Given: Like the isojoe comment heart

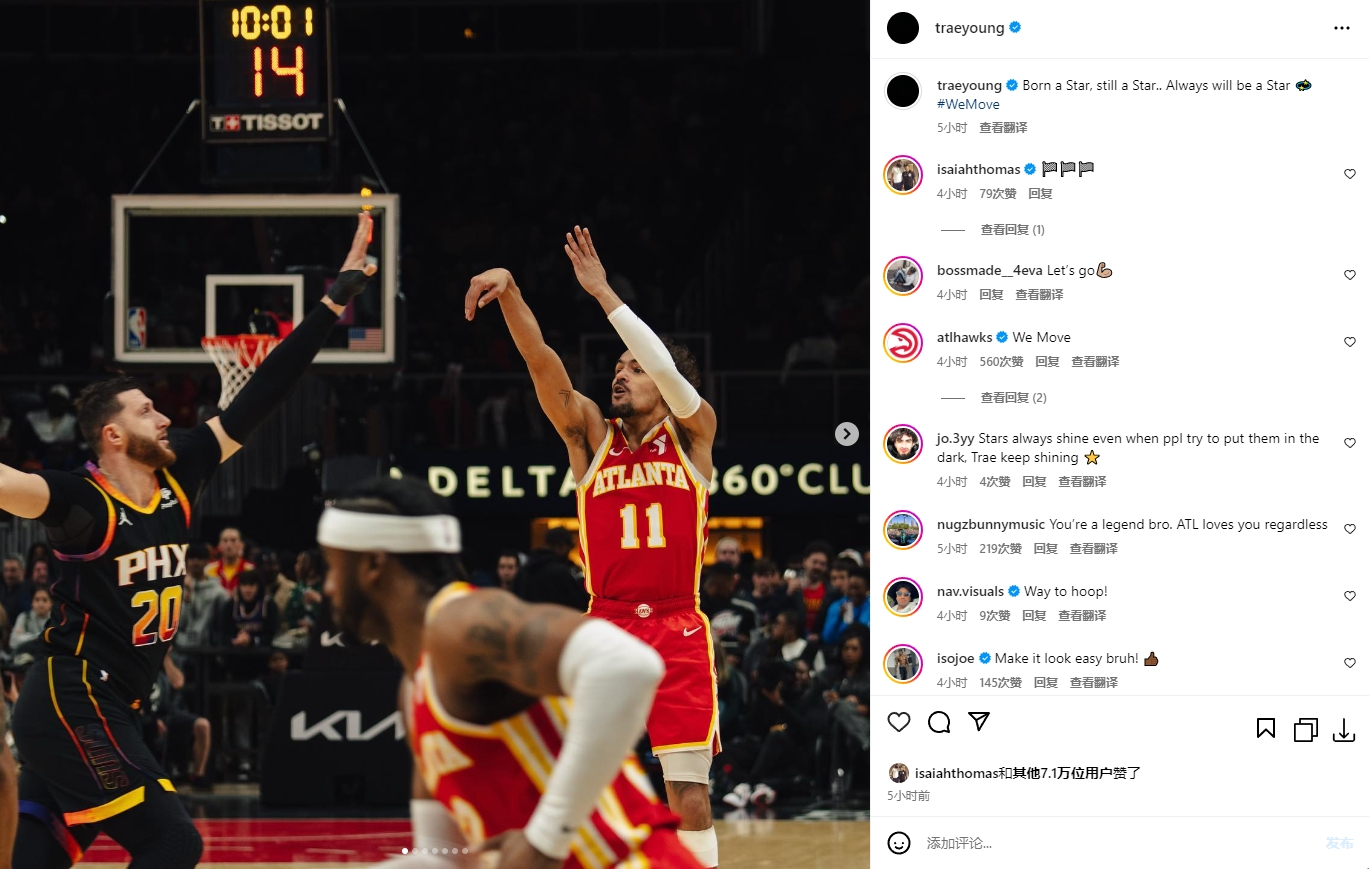Looking at the screenshot, I should 1350,663.
